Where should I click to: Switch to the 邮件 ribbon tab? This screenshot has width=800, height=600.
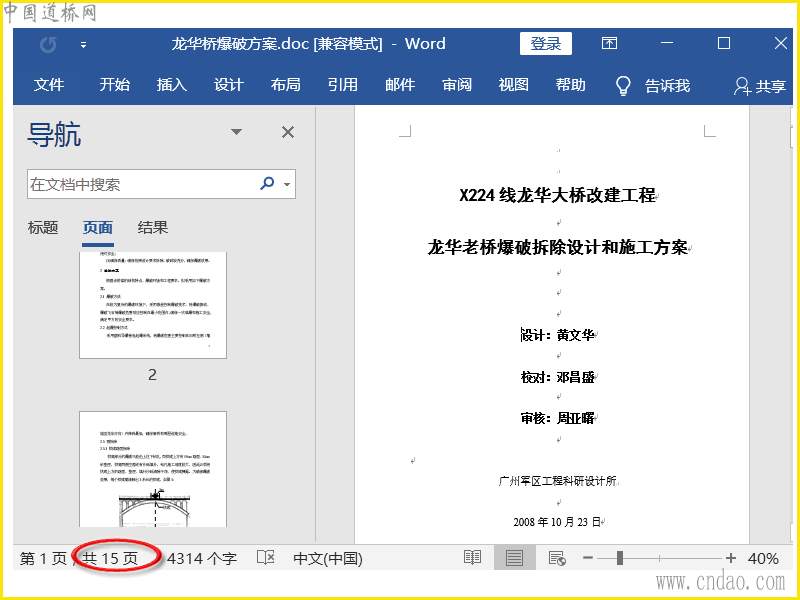click(x=399, y=85)
